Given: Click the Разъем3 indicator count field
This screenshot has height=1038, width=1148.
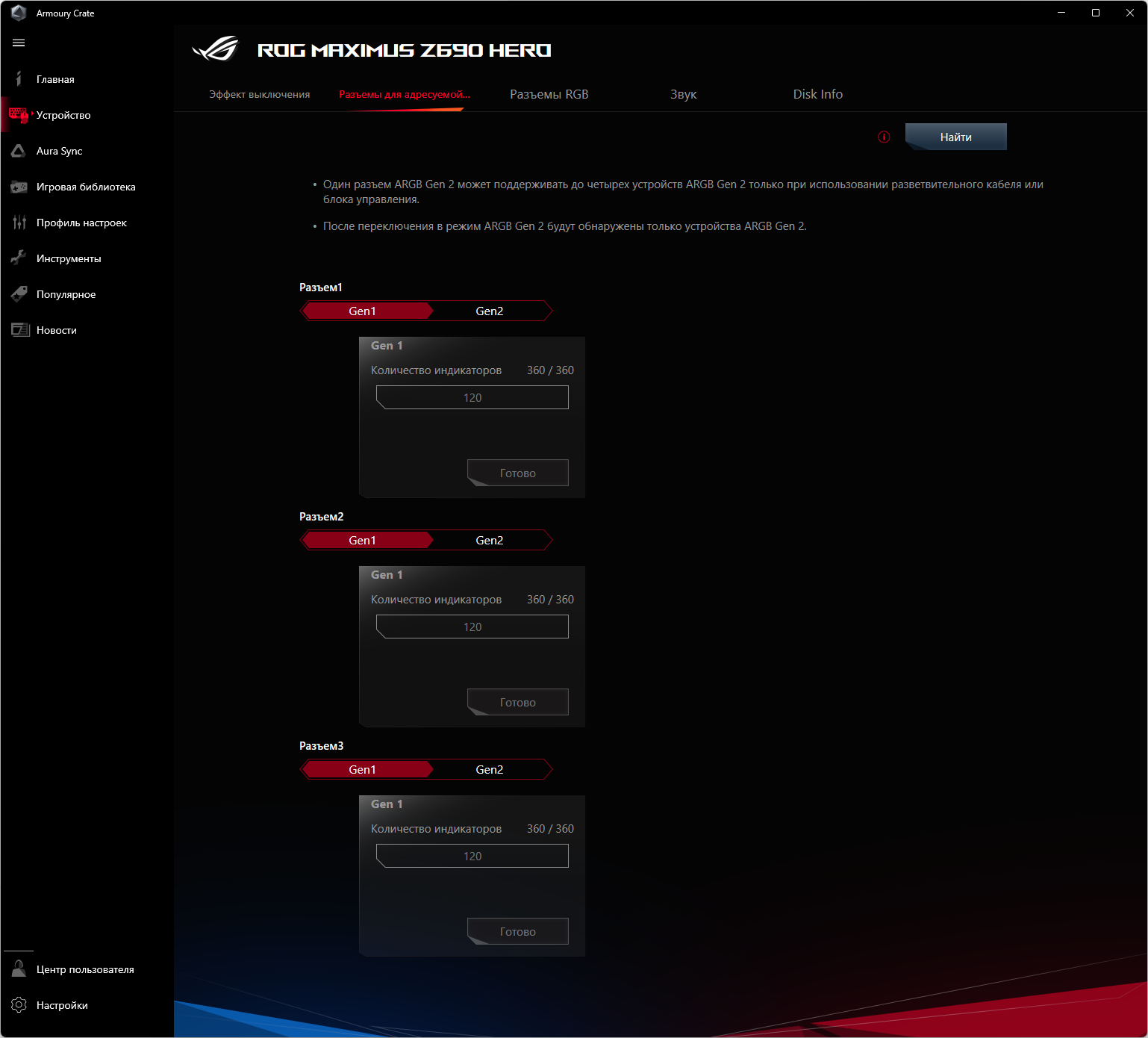Looking at the screenshot, I should click(x=472, y=856).
